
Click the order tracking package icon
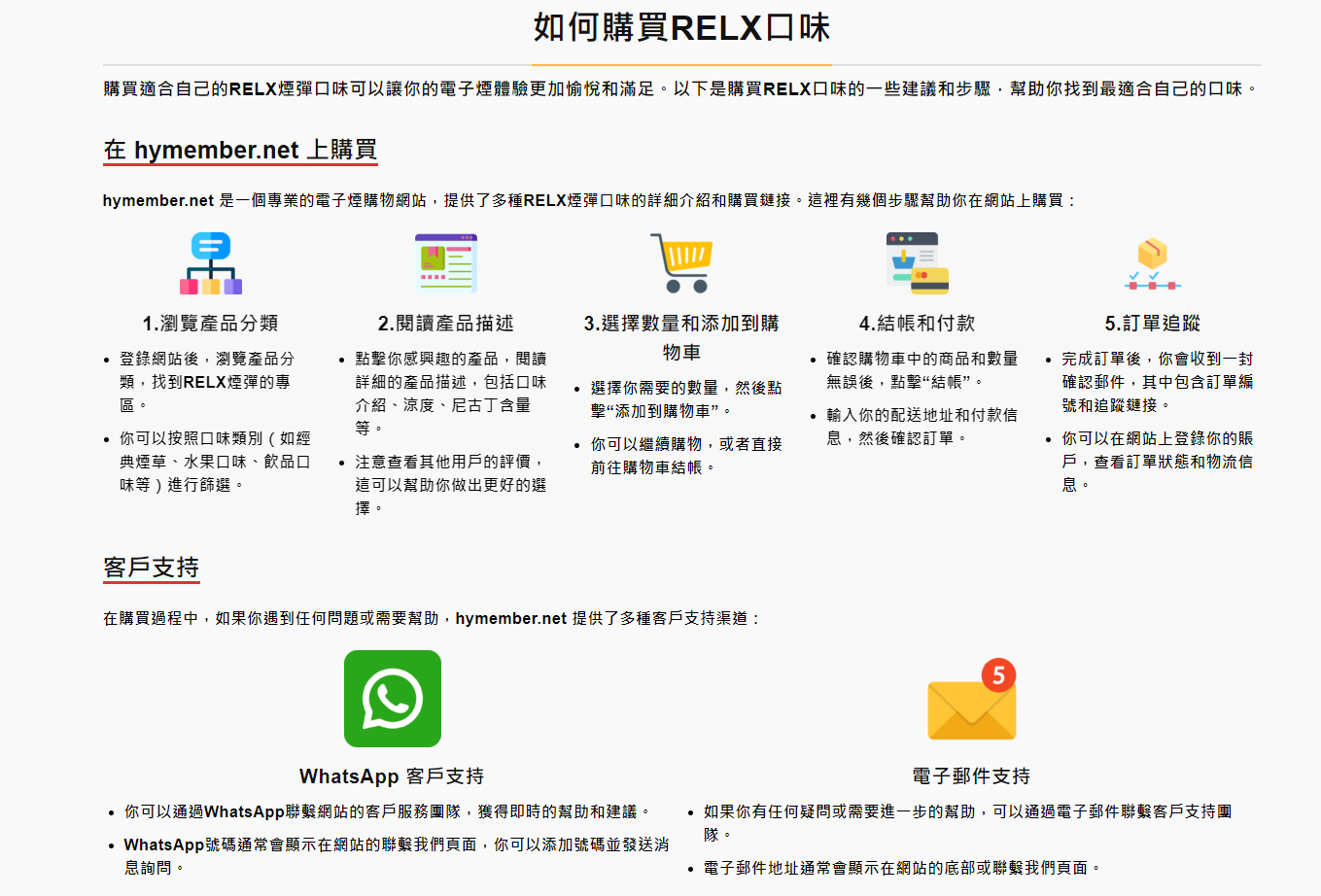click(1153, 263)
